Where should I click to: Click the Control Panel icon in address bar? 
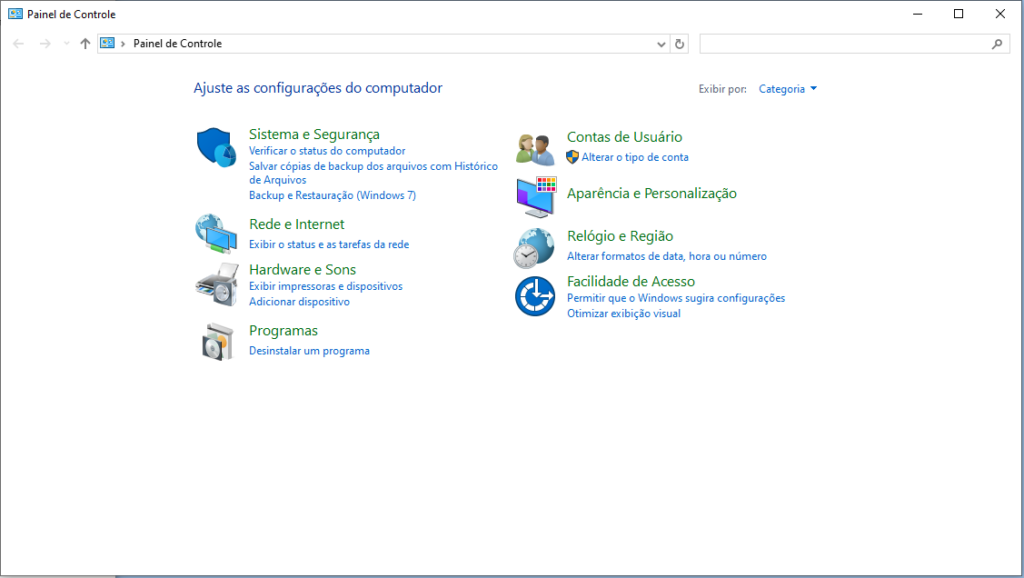coord(107,43)
